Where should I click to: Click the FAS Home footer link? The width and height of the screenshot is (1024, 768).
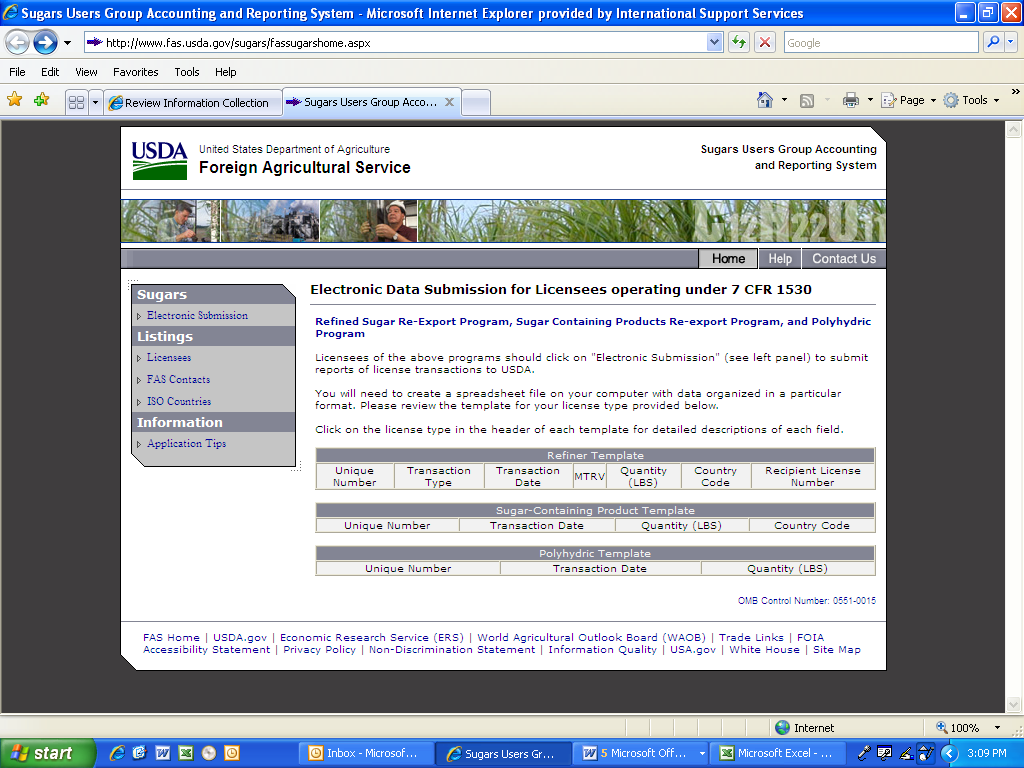click(171, 637)
